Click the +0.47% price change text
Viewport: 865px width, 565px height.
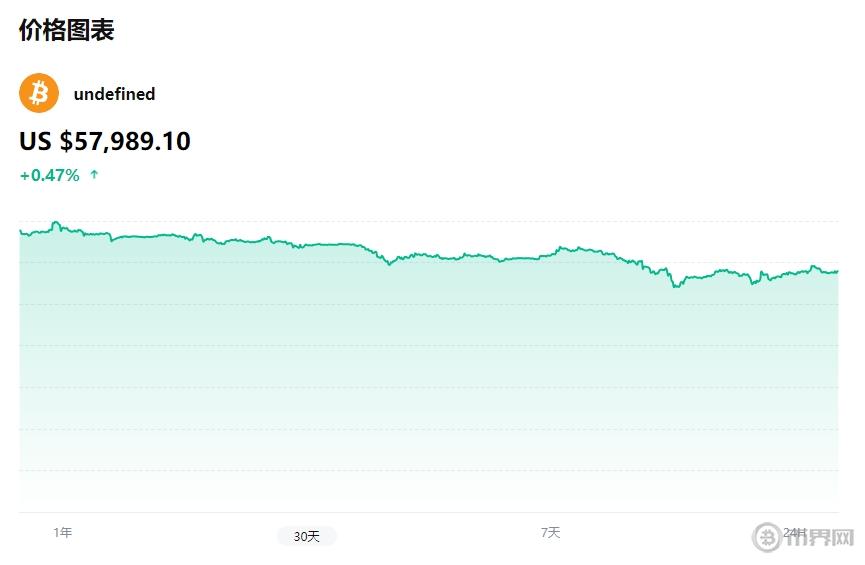(x=50, y=175)
